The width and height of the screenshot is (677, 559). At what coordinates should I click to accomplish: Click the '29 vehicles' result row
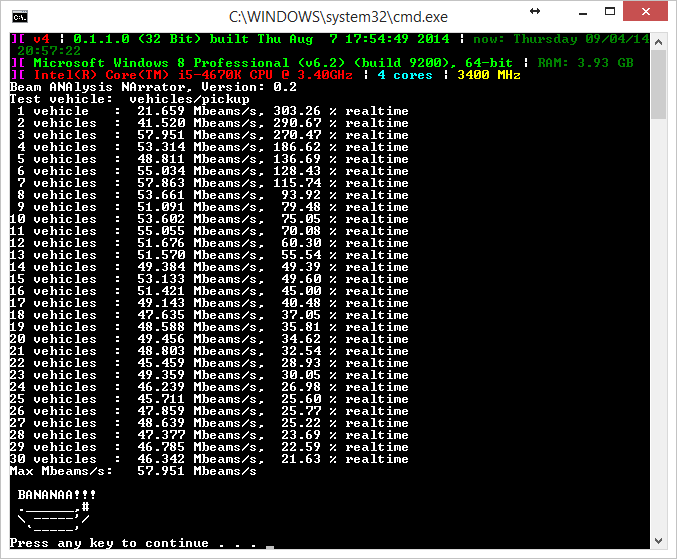[x=209, y=447]
